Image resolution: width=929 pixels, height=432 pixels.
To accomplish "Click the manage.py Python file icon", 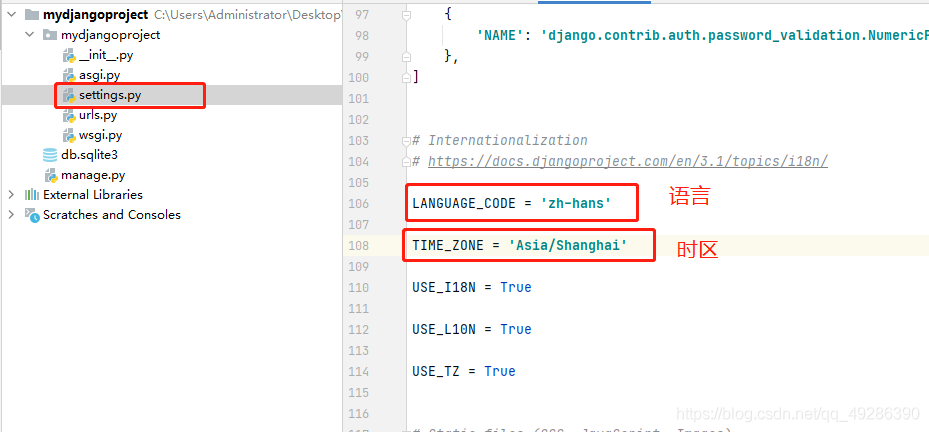I will (x=52, y=175).
